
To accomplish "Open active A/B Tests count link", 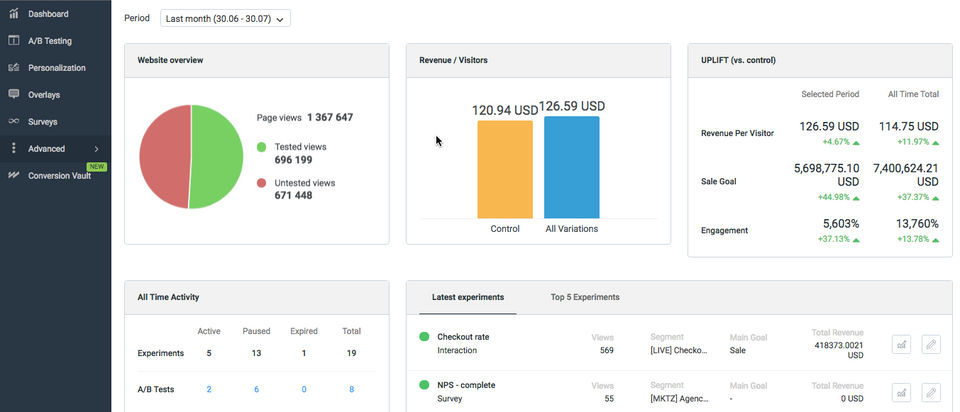I will (209, 389).
